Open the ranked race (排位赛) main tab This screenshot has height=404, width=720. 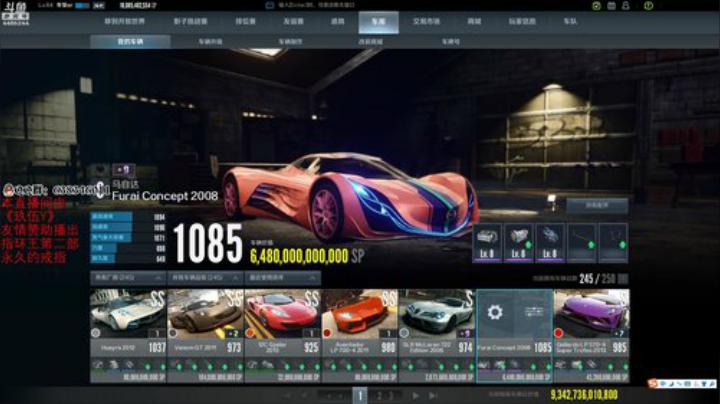tap(246, 22)
